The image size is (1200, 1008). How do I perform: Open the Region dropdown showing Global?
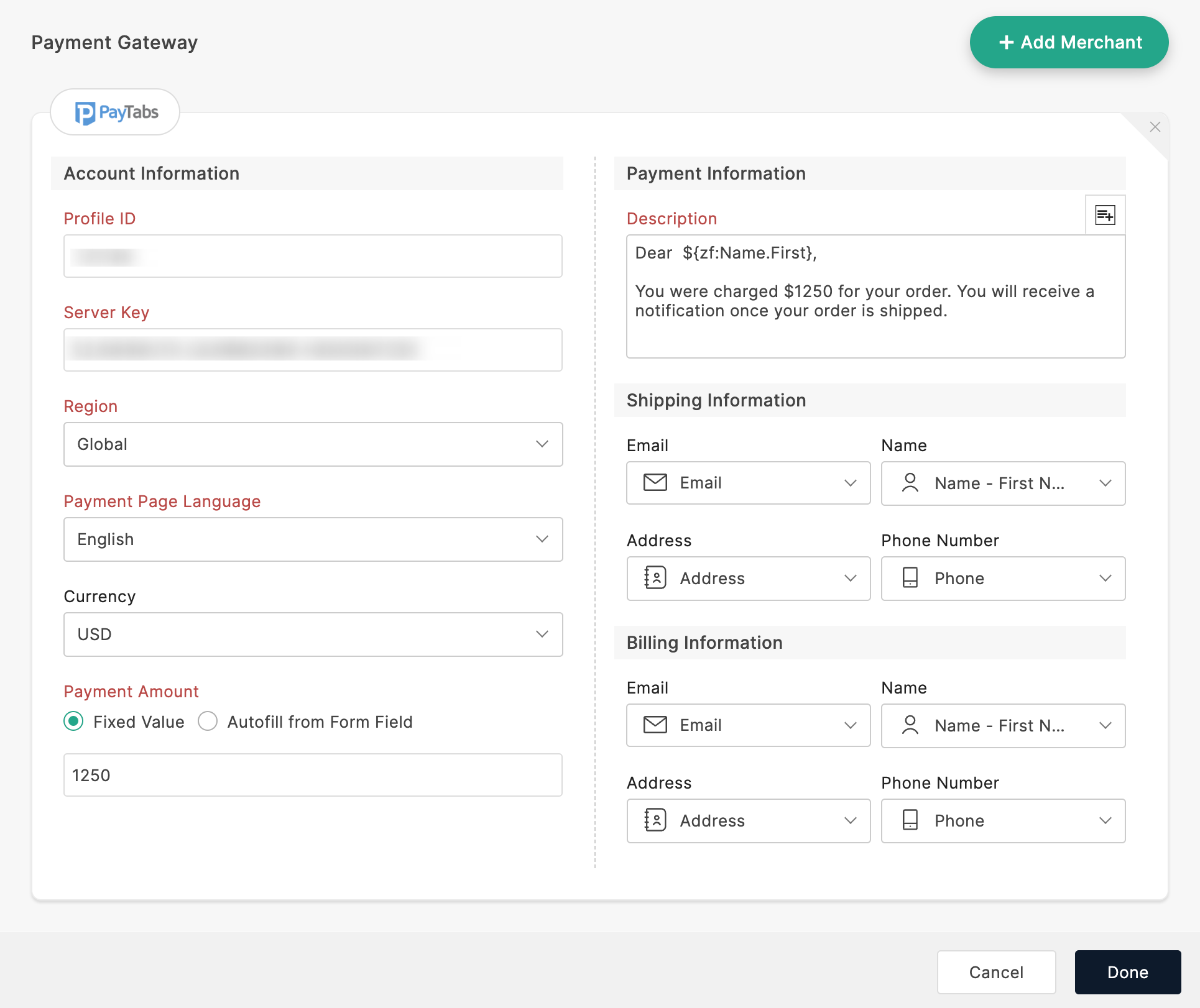pos(313,444)
